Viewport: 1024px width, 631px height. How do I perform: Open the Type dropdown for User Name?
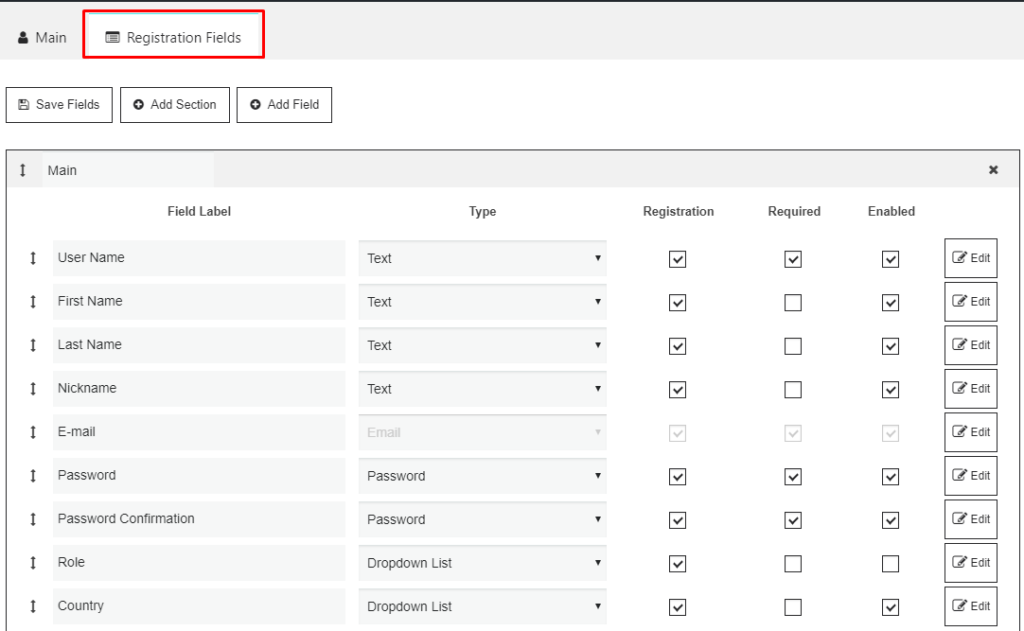[x=482, y=258]
